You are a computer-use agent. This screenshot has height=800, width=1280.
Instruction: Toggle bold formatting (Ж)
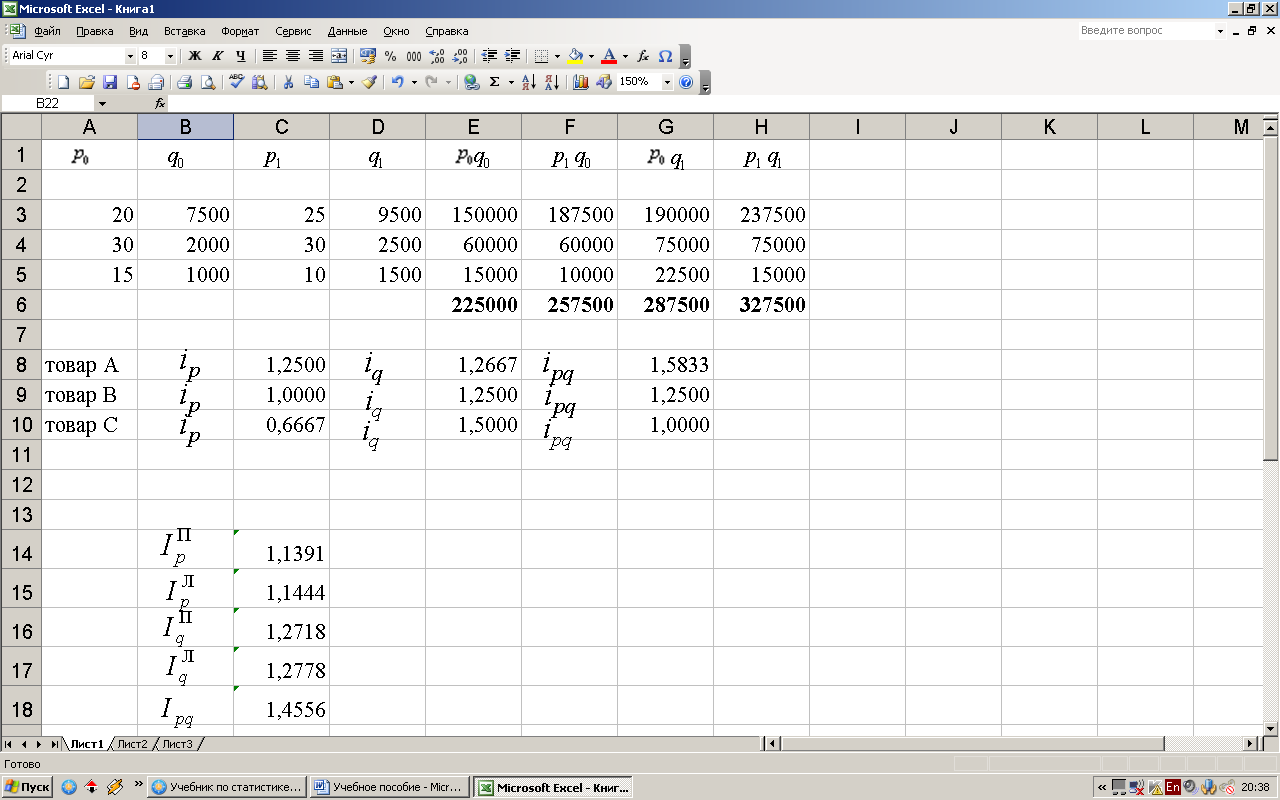click(x=195, y=56)
